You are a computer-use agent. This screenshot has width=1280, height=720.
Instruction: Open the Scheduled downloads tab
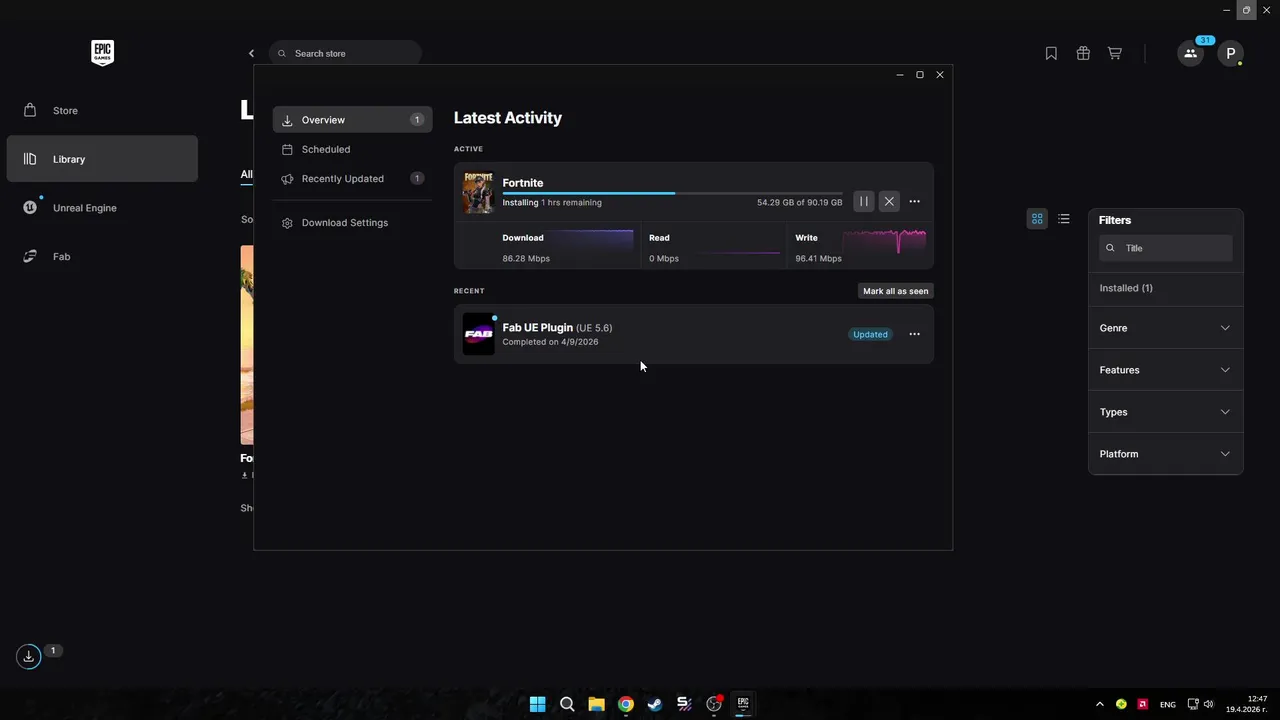click(352, 149)
